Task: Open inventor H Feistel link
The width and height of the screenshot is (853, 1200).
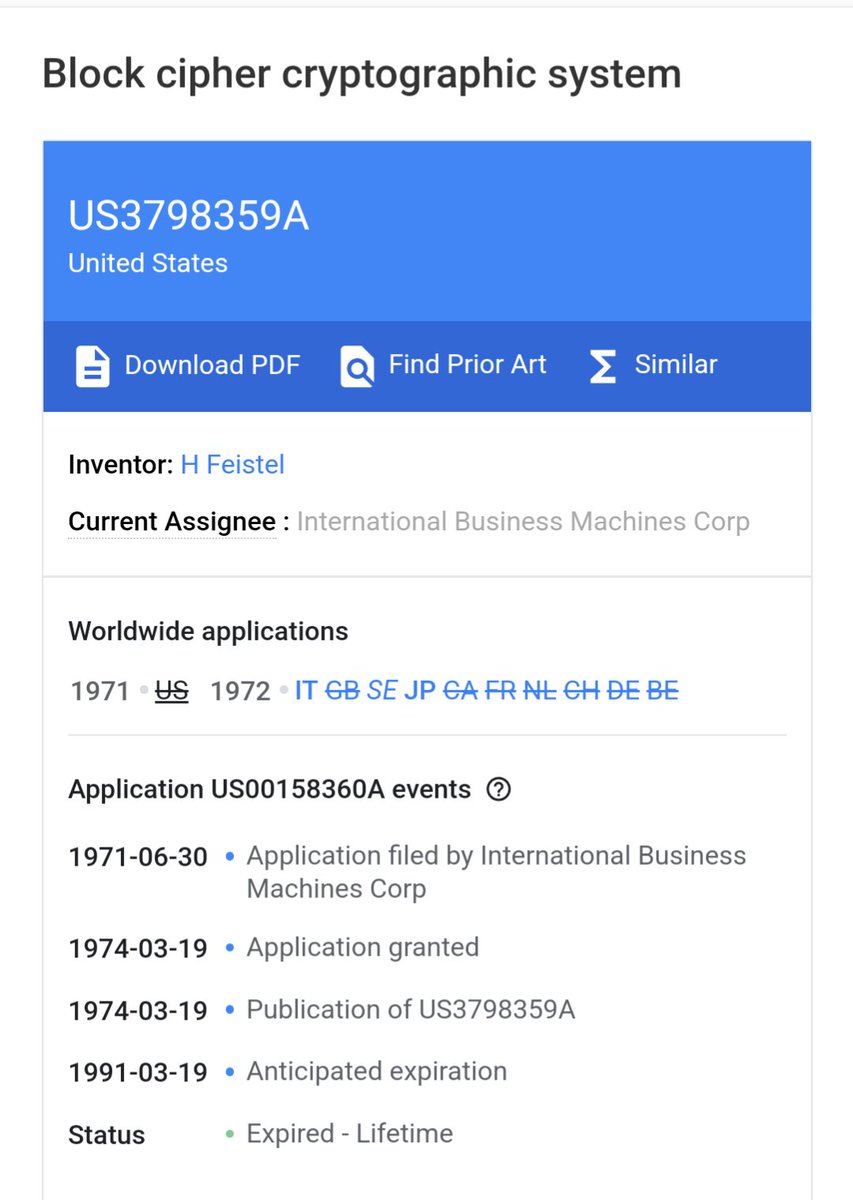Action: pos(232,464)
